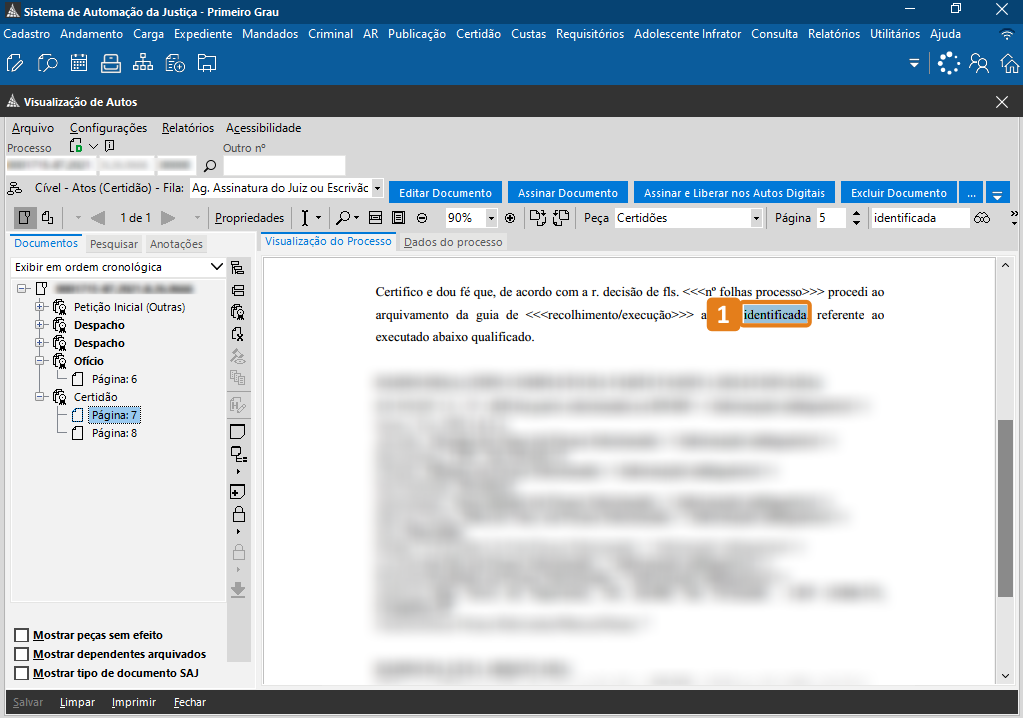Open the magnifier tool dropdown arrow
This screenshot has height=718, width=1023.
click(356, 218)
